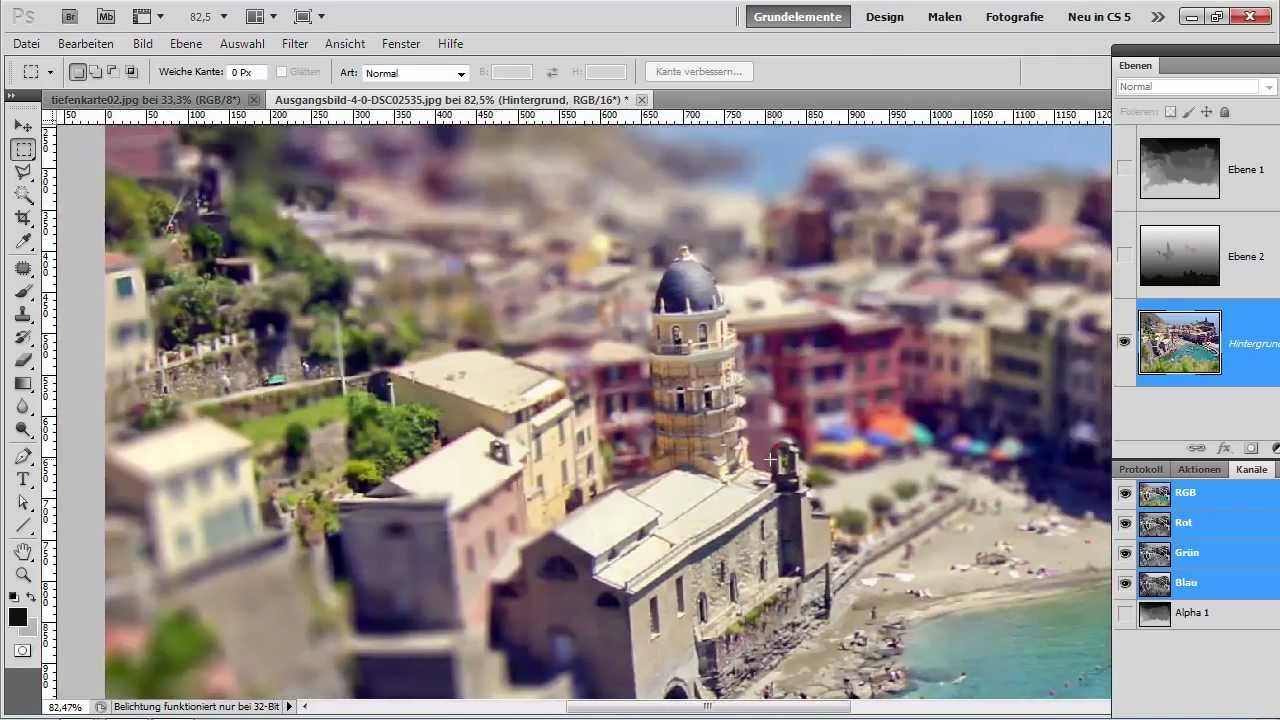Add a layer mask
The width and height of the screenshot is (1280, 720).
(x=1251, y=448)
